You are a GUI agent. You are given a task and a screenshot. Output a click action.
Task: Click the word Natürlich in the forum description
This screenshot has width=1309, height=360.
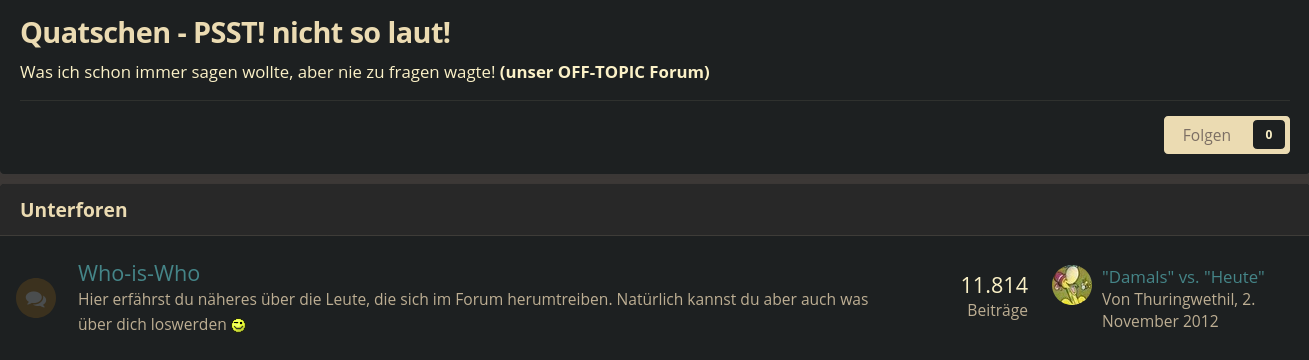pyautogui.click(x=650, y=299)
